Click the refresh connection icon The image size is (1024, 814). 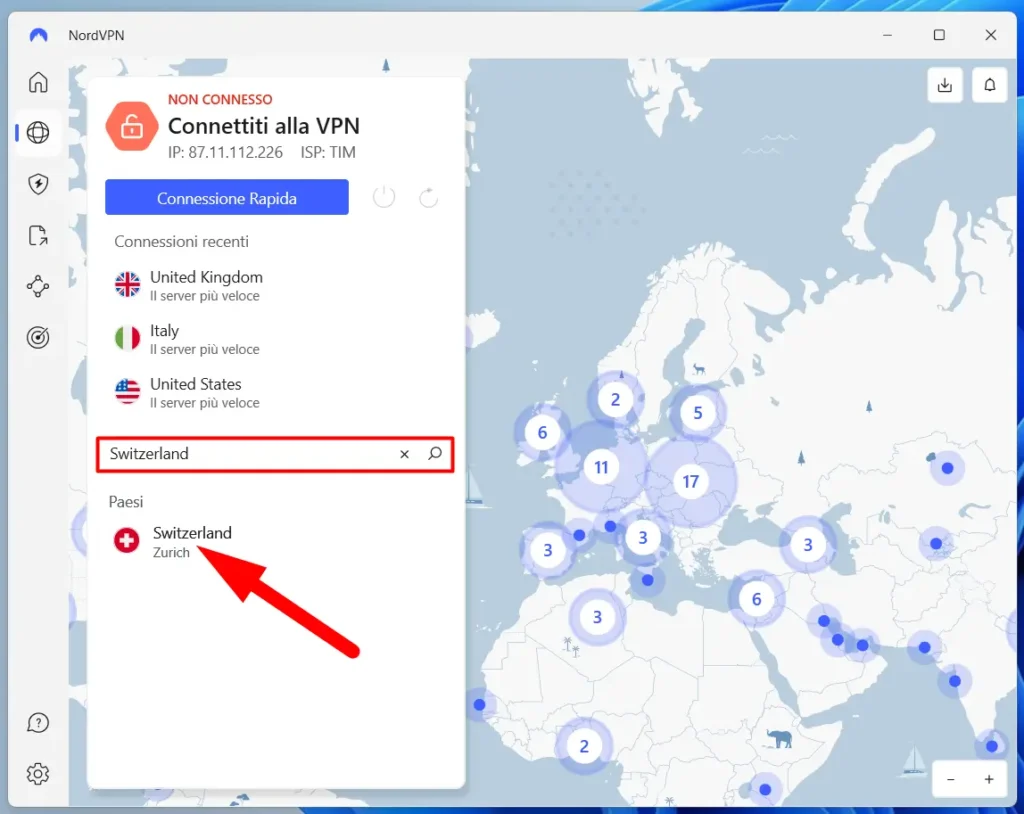tap(429, 198)
